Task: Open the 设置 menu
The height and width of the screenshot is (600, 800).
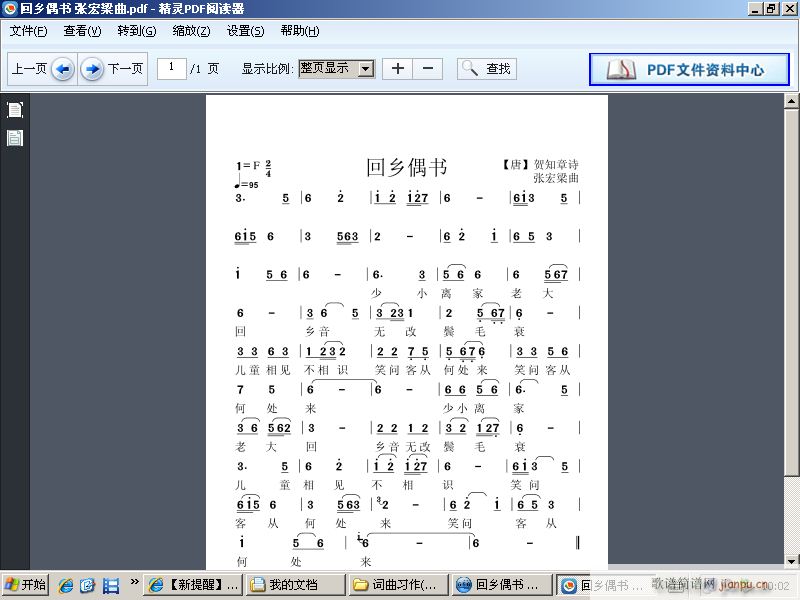Action: click(x=245, y=31)
